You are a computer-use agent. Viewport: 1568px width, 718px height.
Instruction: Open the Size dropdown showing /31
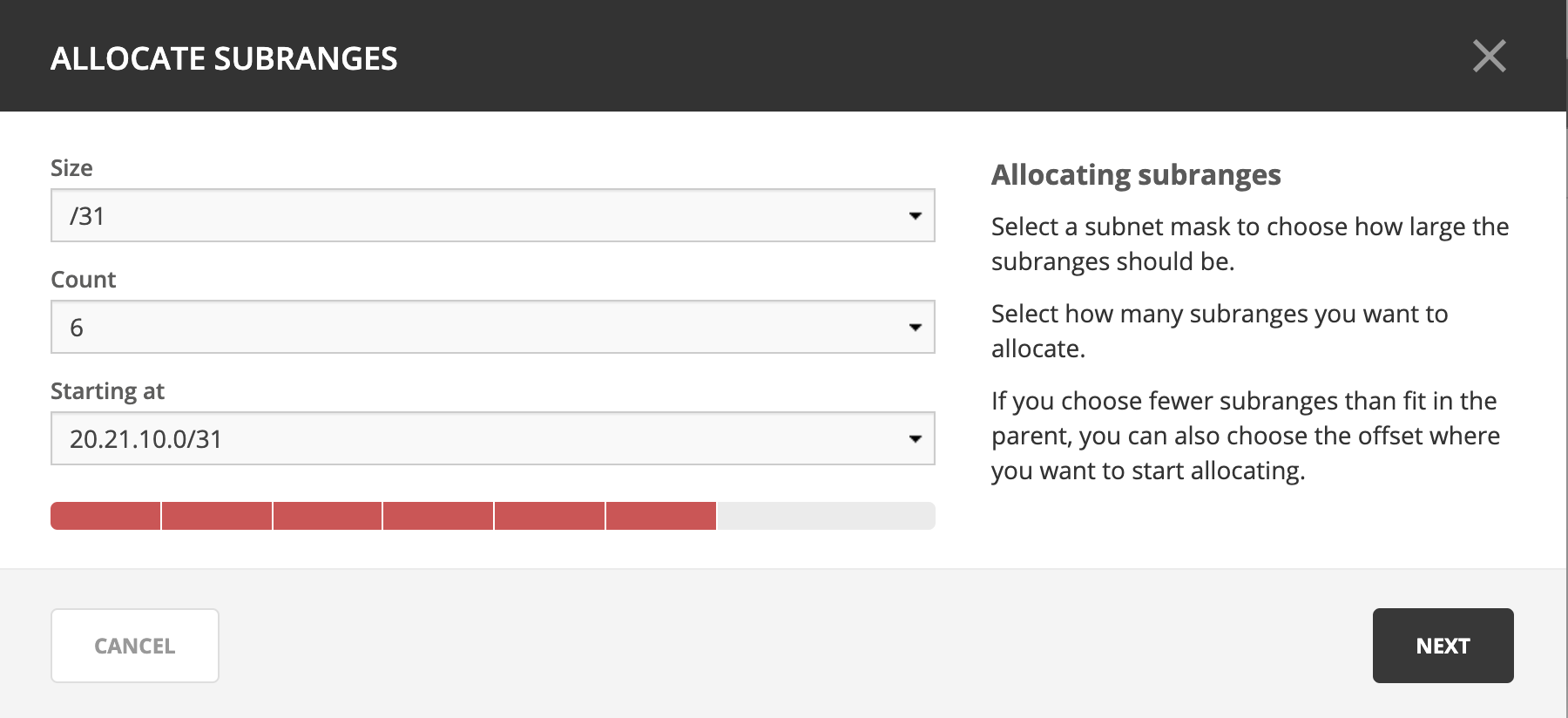(492, 215)
